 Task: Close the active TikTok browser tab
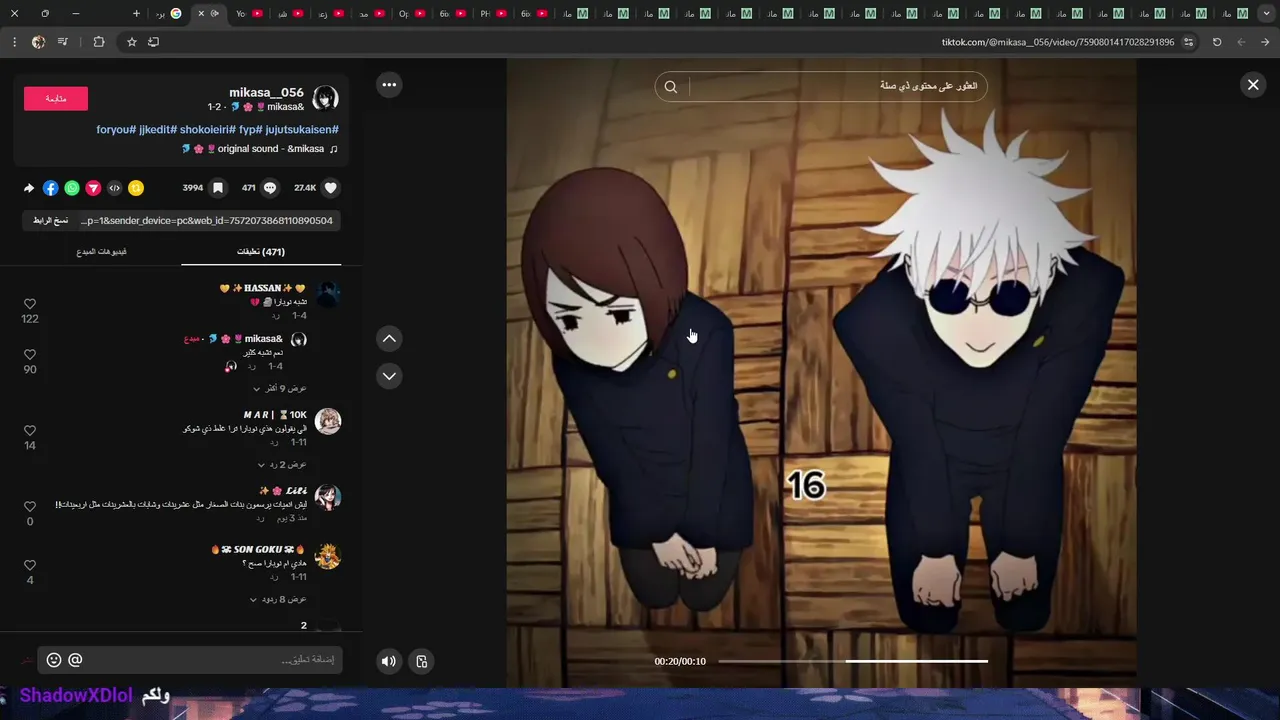pyautogui.click(x=201, y=14)
